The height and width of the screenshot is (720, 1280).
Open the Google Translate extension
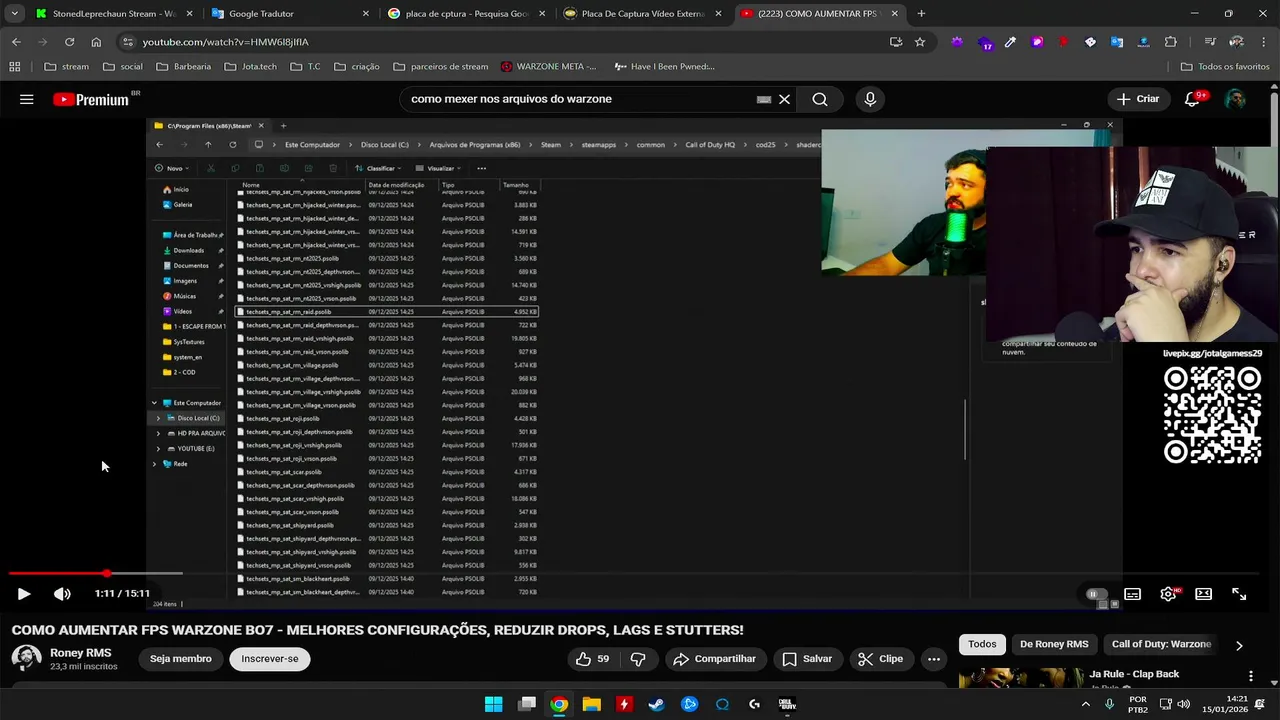click(x=1117, y=42)
